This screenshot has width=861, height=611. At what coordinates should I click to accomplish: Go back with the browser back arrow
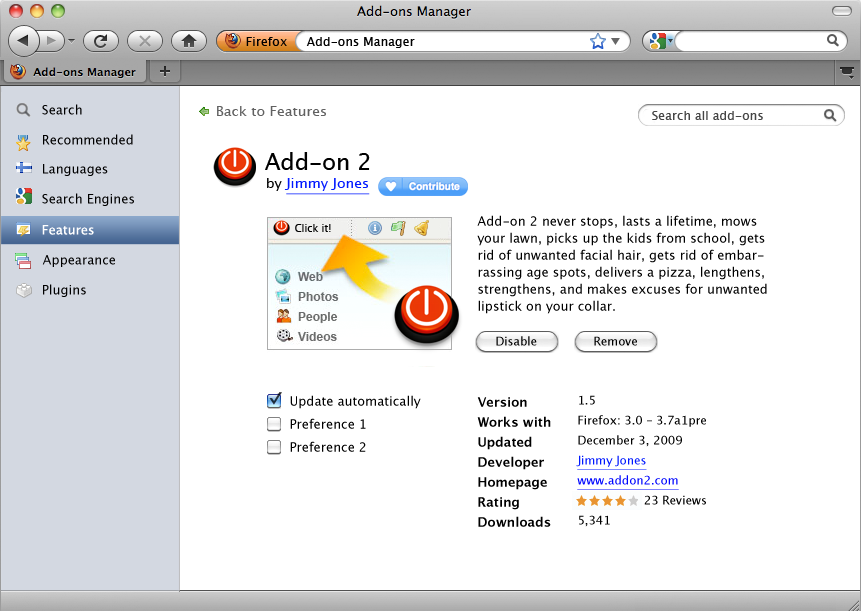[24, 41]
